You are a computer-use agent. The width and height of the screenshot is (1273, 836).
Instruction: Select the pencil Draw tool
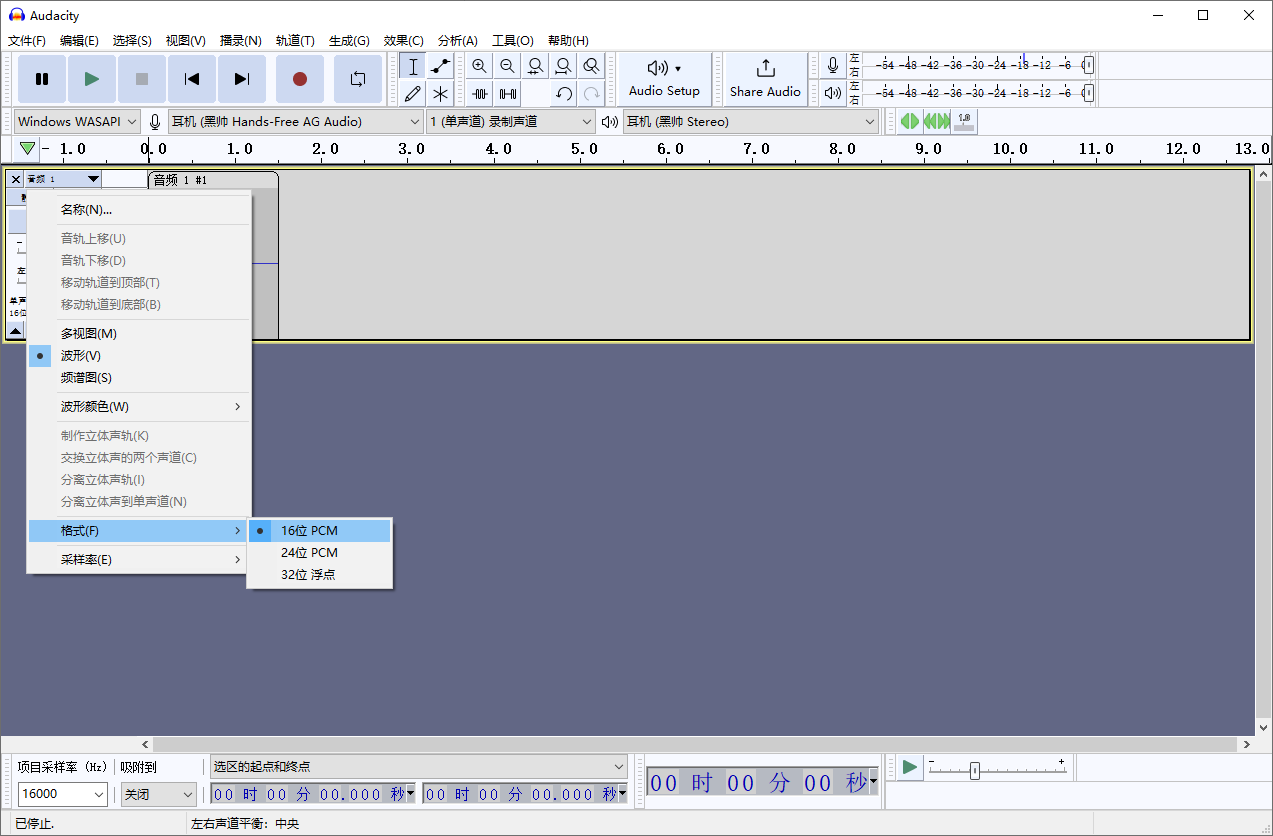(x=413, y=94)
